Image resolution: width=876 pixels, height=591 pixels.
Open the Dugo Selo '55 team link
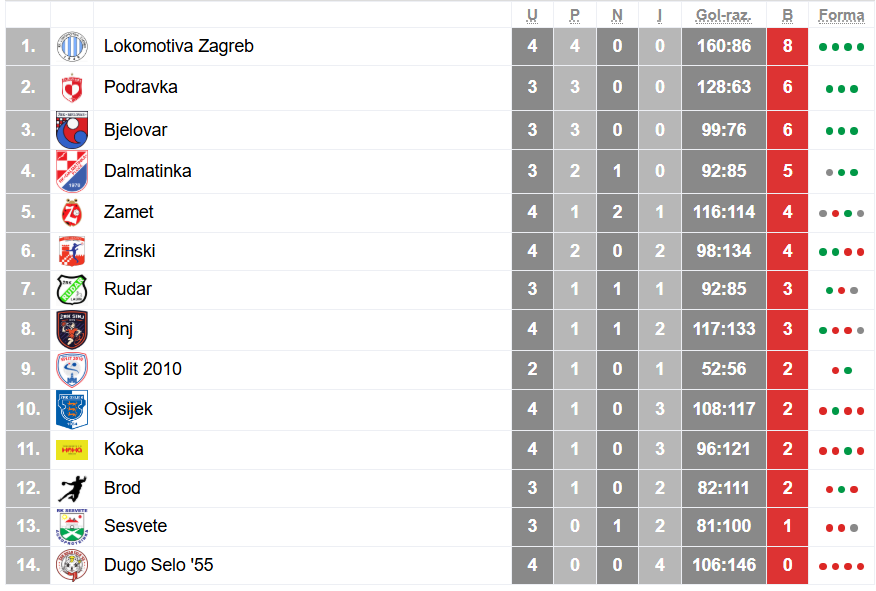(159, 565)
